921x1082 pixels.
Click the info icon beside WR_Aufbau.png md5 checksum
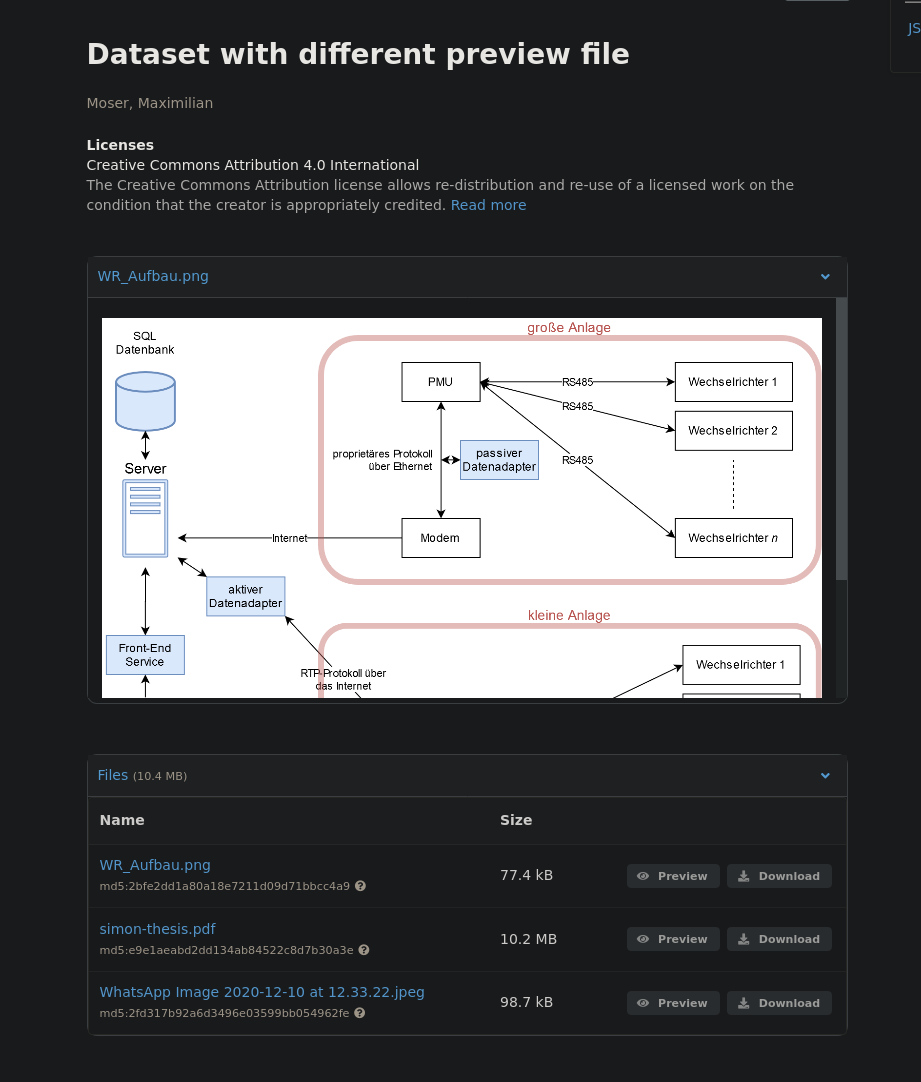coord(359,885)
